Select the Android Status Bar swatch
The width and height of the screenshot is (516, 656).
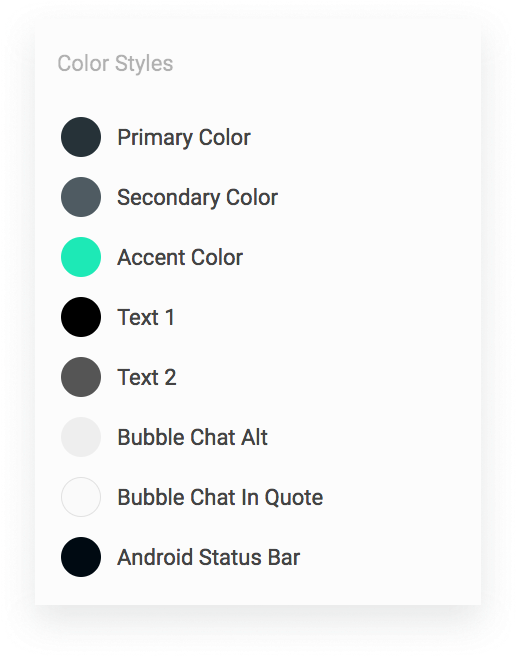81,557
